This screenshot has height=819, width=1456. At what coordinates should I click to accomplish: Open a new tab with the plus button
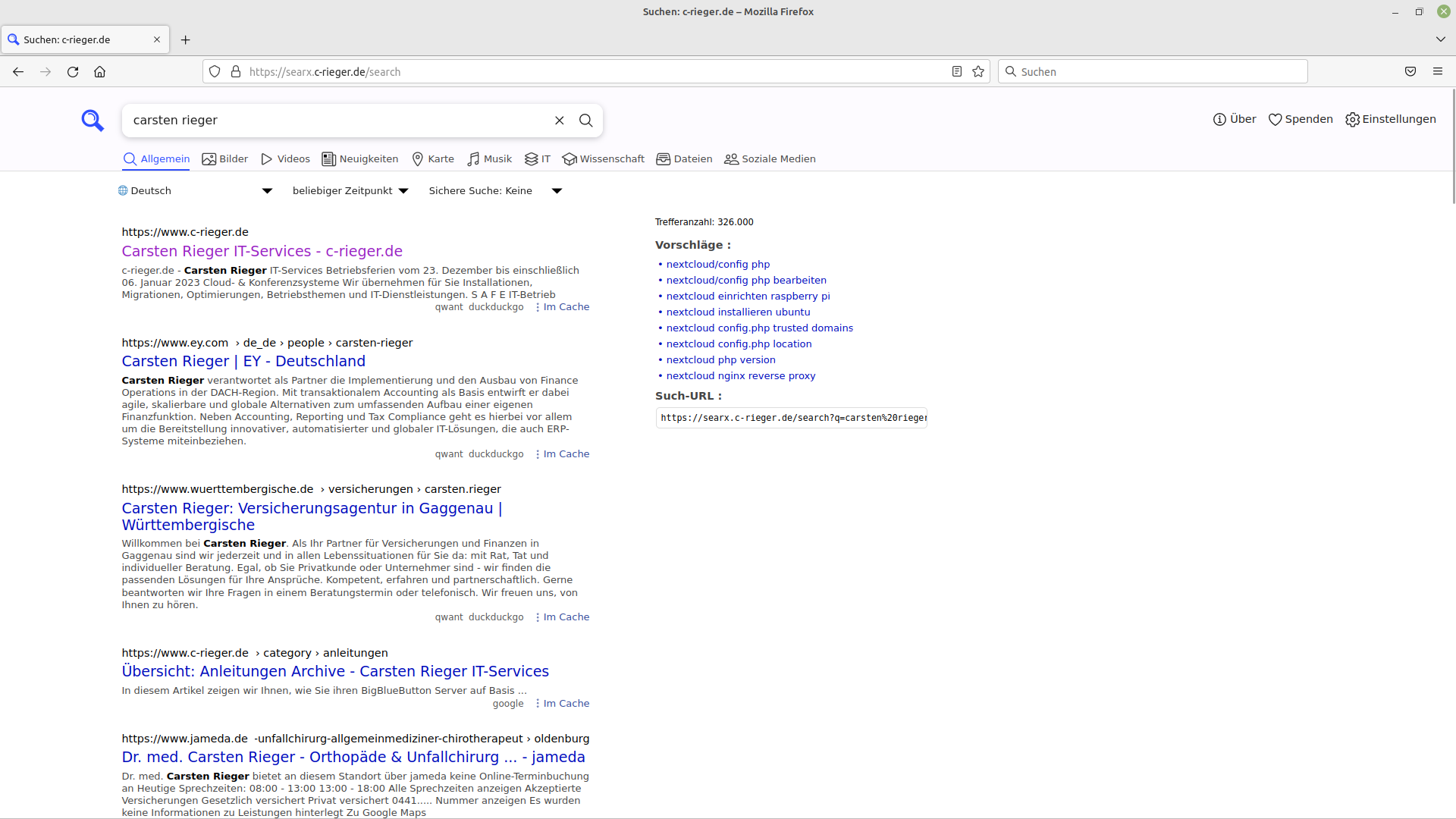pos(186,39)
